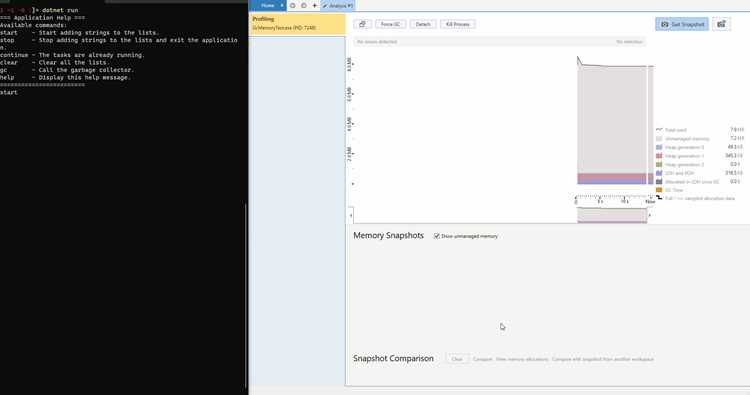The image size is (750, 395).
Task: Click the Get Snapshot button
Action: coord(682,24)
